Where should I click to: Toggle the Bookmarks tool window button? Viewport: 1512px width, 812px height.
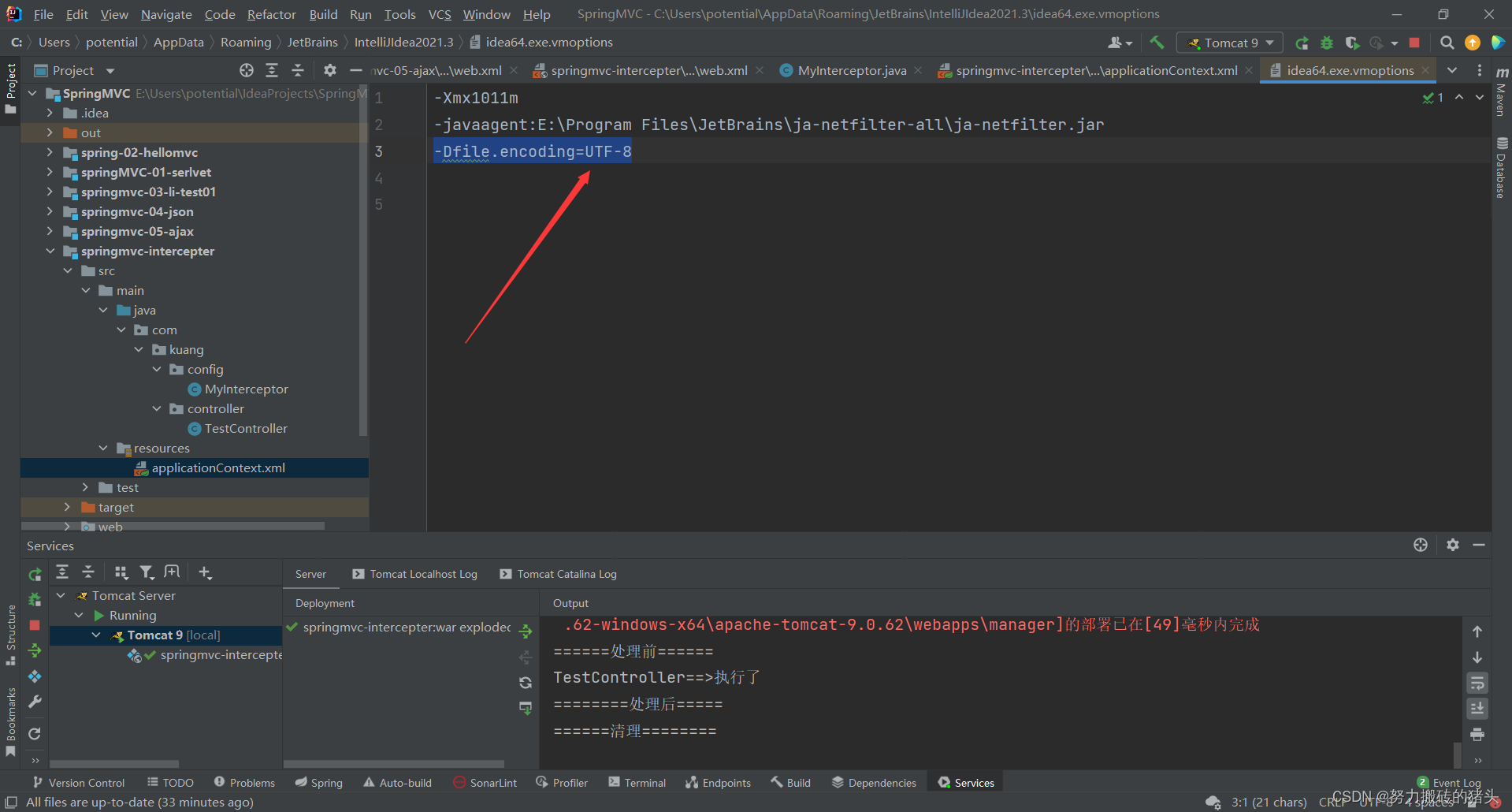coord(10,721)
